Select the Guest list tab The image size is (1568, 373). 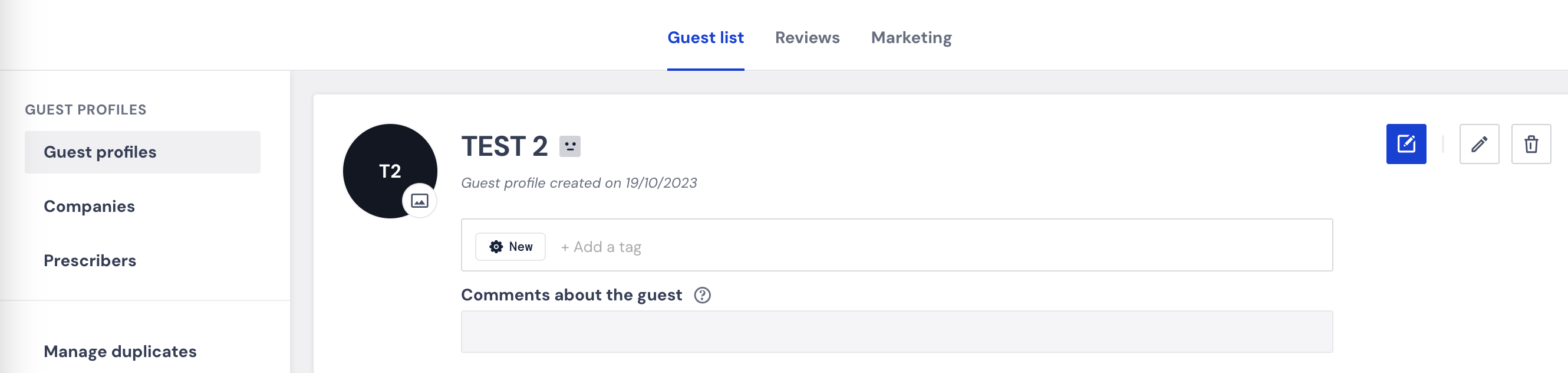[706, 38]
